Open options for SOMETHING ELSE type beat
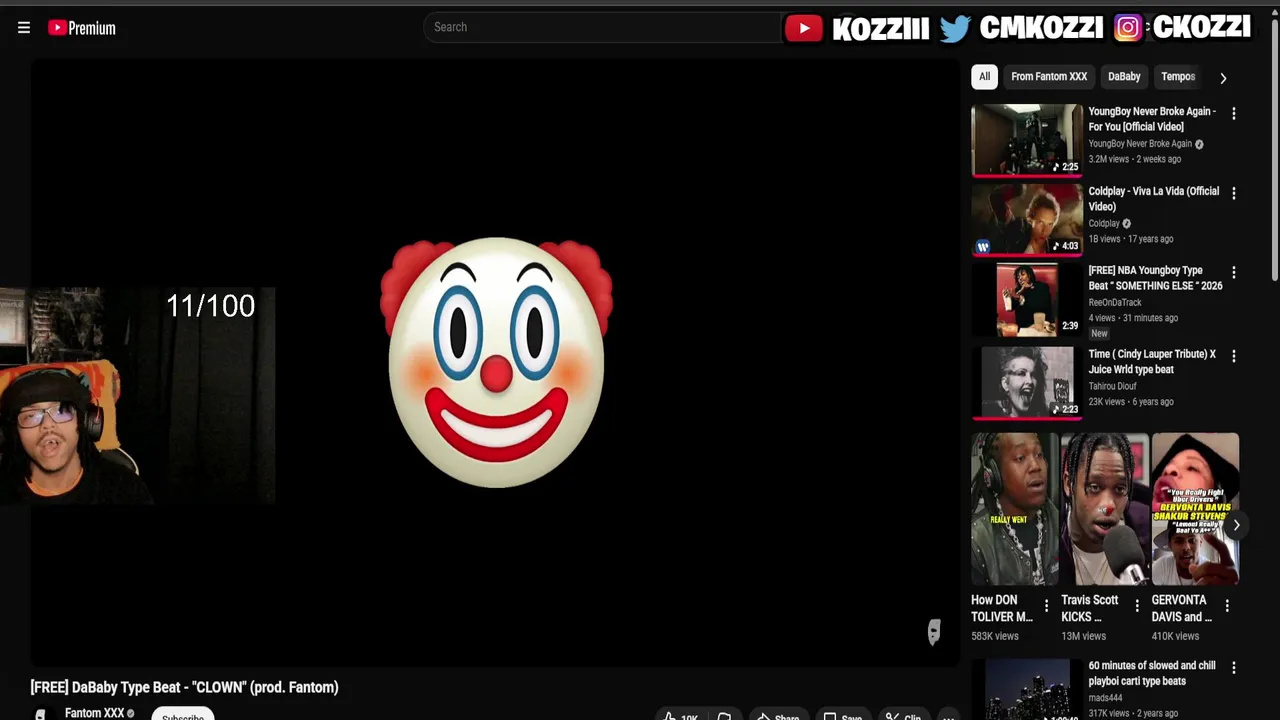Image resolution: width=1280 pixels, height=720 pixels. (1234, 272)
